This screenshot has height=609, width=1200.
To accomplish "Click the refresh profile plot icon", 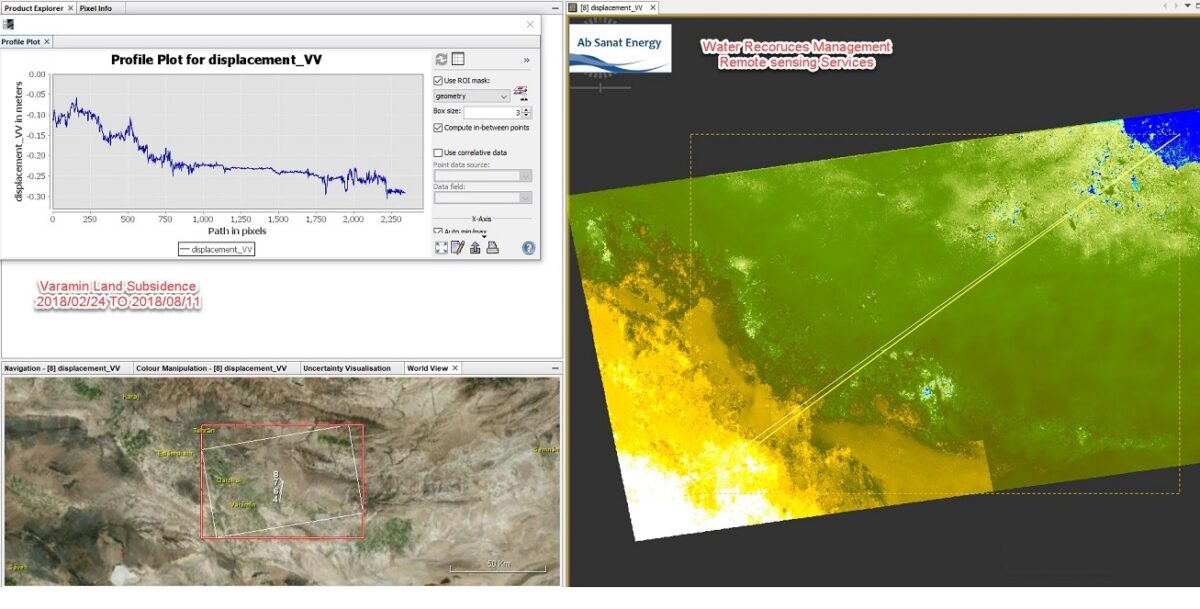I will tap(441, 60).
